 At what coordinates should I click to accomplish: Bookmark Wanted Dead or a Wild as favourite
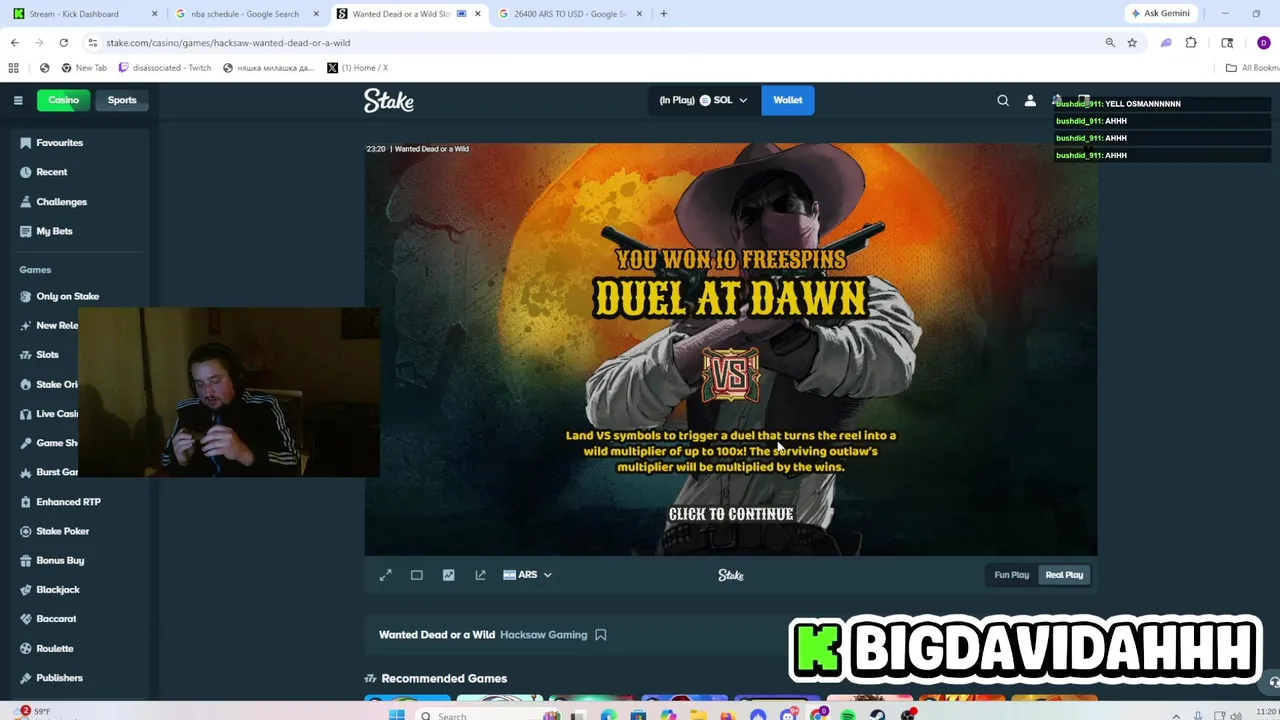(600, 635)
